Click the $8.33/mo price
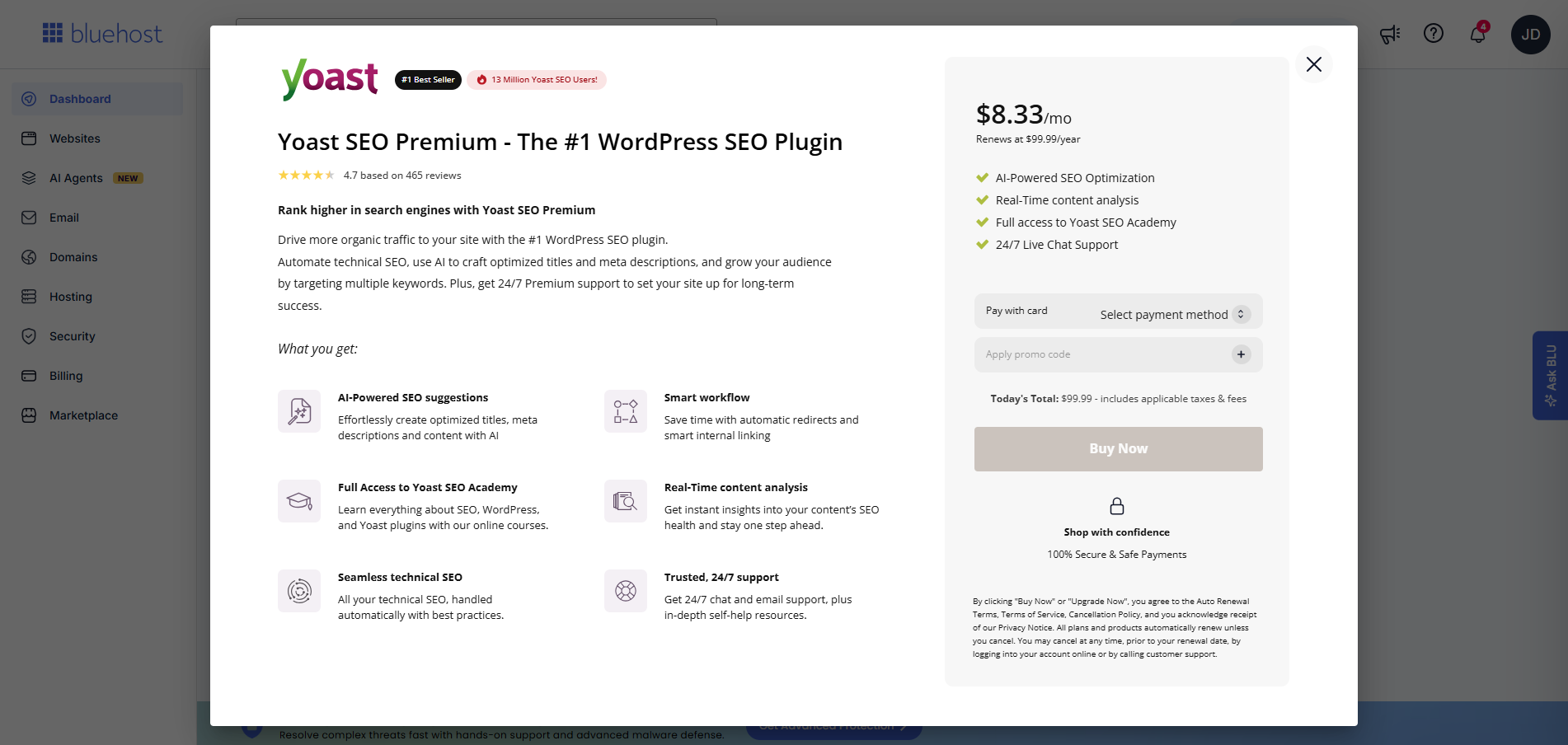 1024,115
